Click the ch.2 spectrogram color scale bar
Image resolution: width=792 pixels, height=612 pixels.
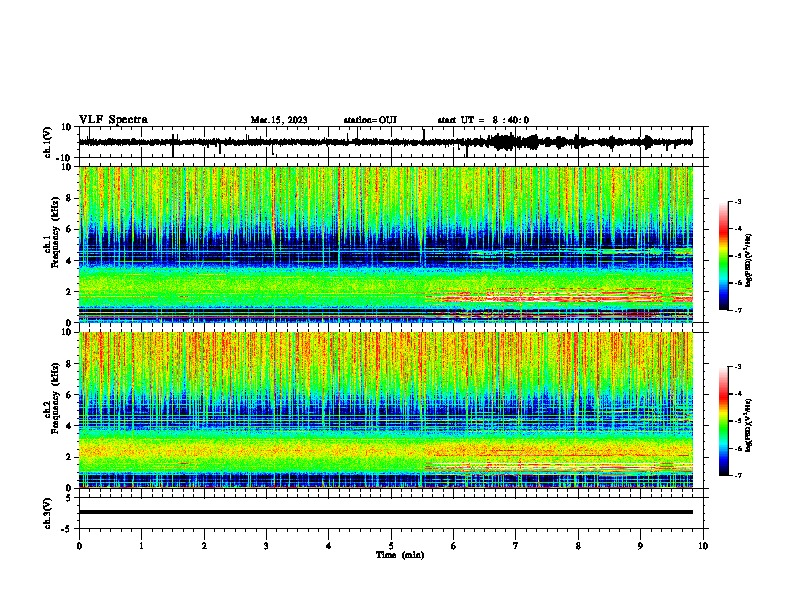pos(724,421)
